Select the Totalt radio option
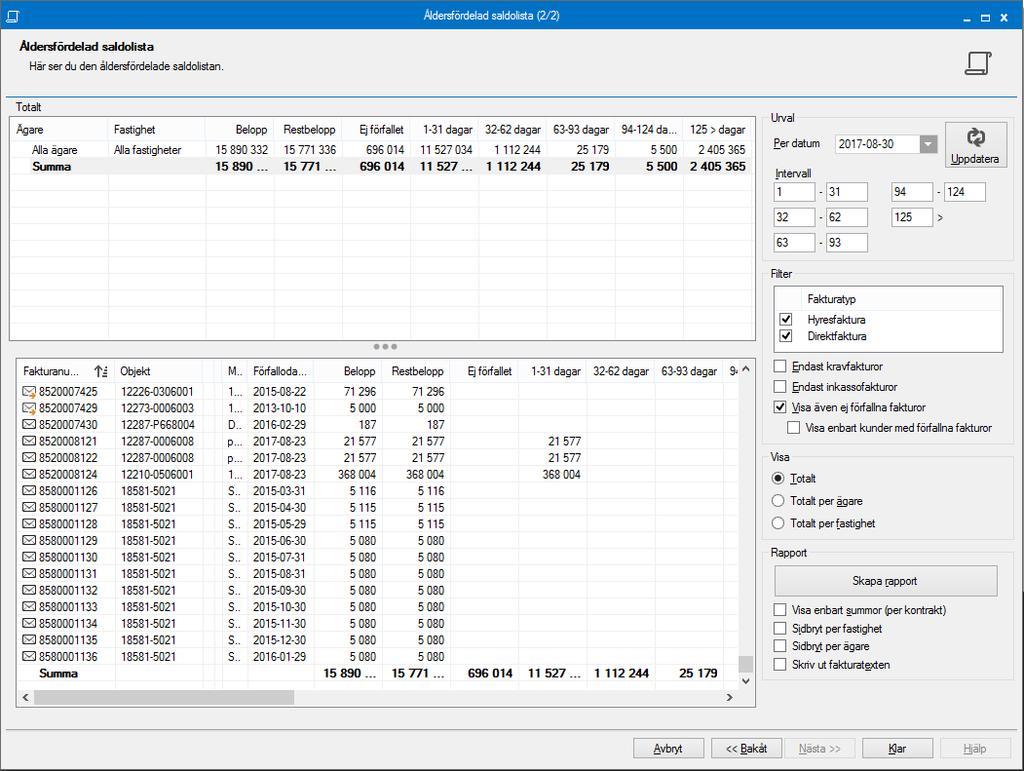The width and height of the screenshot is (1024, 771). click(778, 479)
